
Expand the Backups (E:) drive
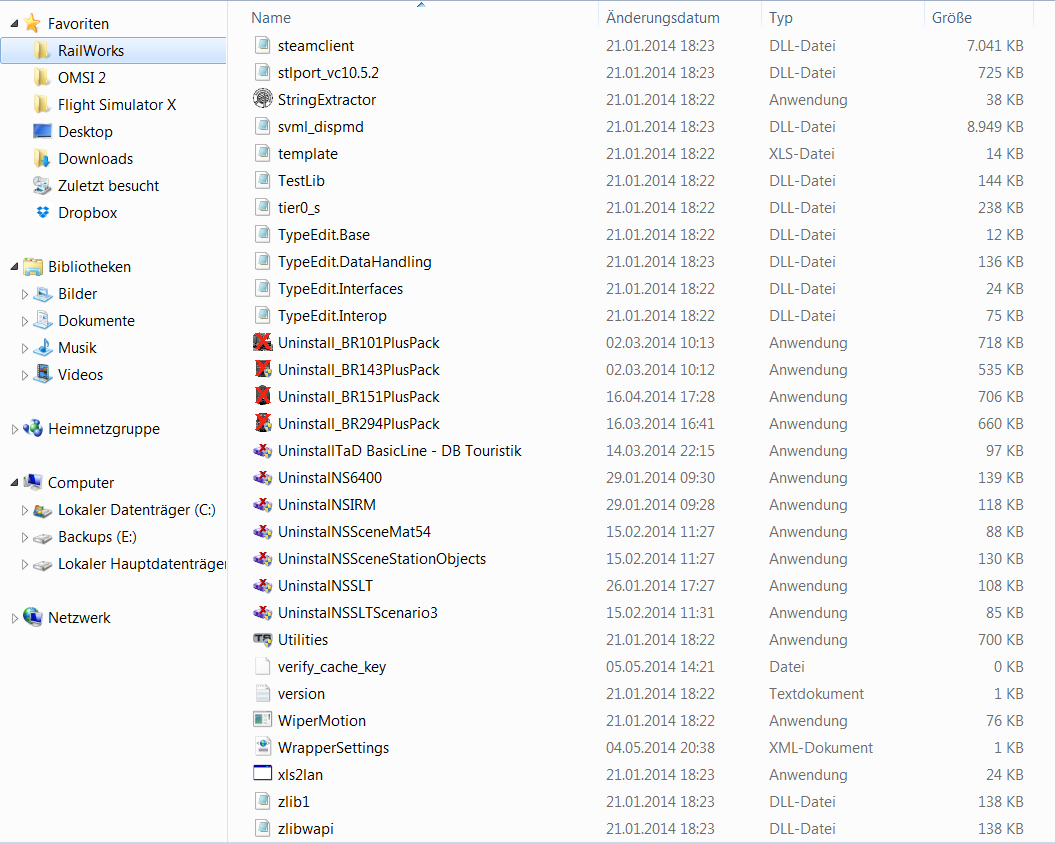(25, 537)
